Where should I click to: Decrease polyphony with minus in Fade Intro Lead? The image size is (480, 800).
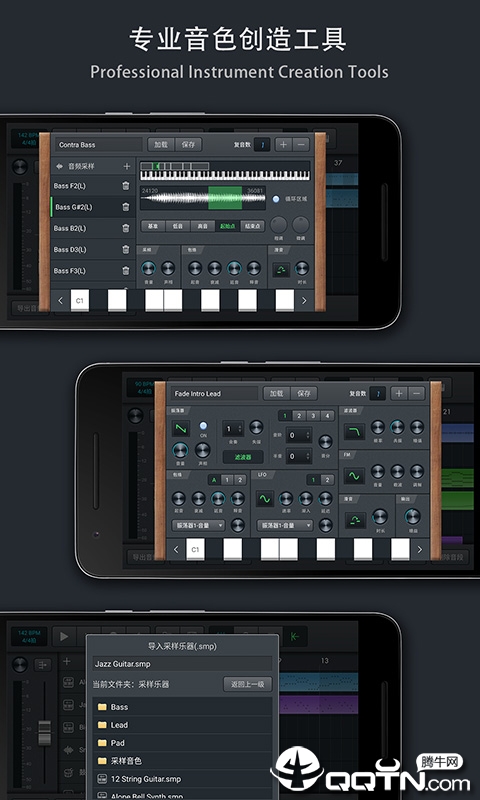(x=417, y=393)
